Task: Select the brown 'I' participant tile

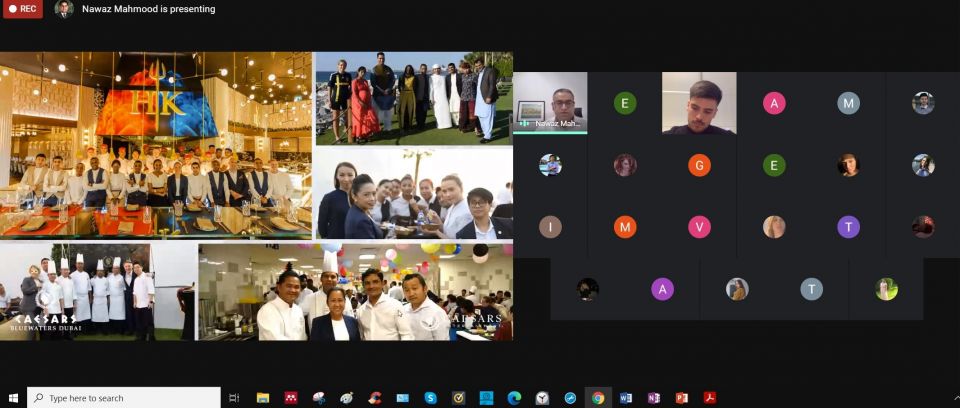Action: click(550, 227)
